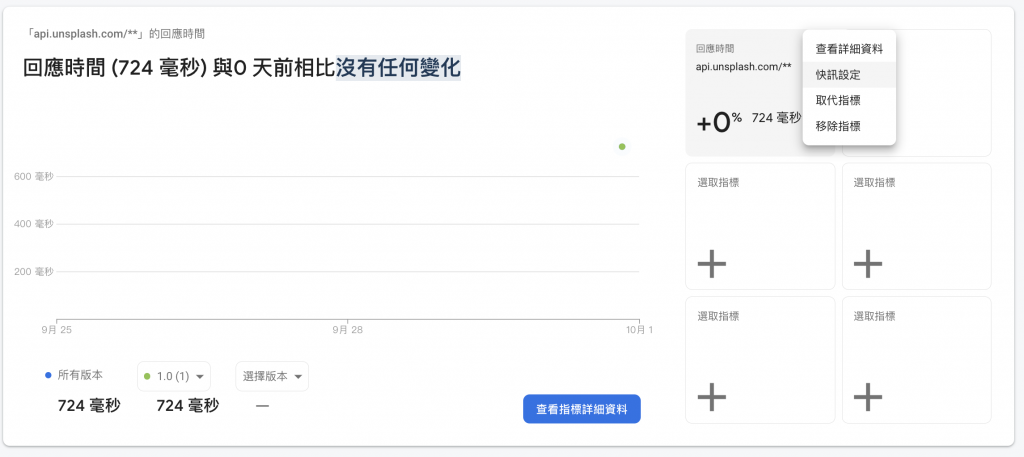Expand the 選擇版本 dropdown
The height and width of the screenshot is (457, 1024).
271,376
